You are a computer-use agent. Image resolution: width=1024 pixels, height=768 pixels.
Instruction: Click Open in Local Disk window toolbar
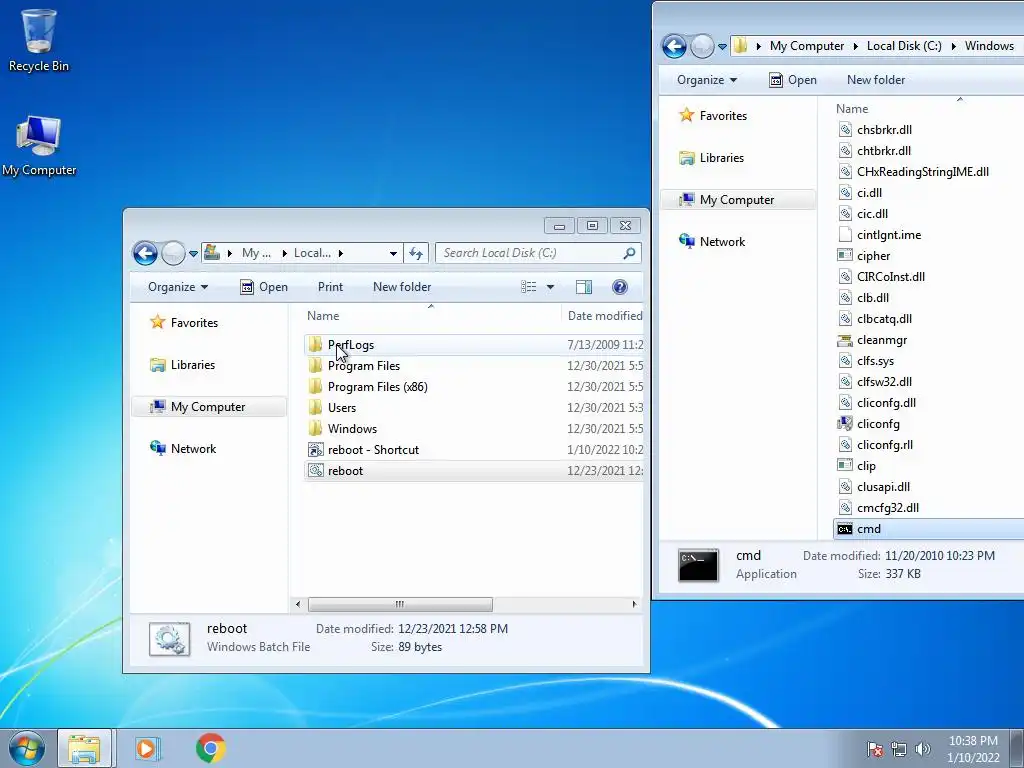coord(264,287)
